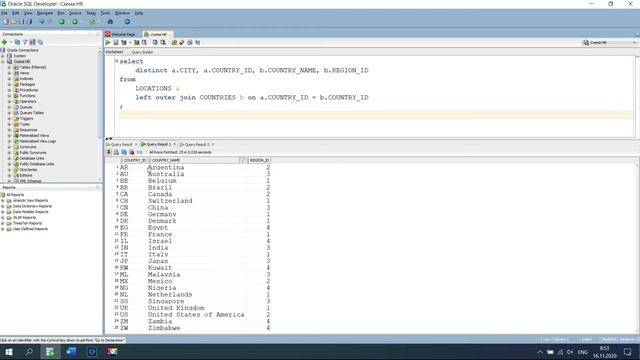Image resolution: width=640 pixels, height=360 pixels.
Task: Select the 'Switzerland' cell in results
Action: (x=170, y=201)
